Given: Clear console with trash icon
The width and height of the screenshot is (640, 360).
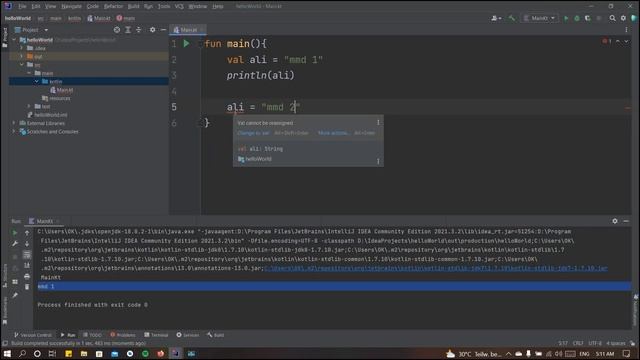Looking at the screenshot, I should [27, 287].
